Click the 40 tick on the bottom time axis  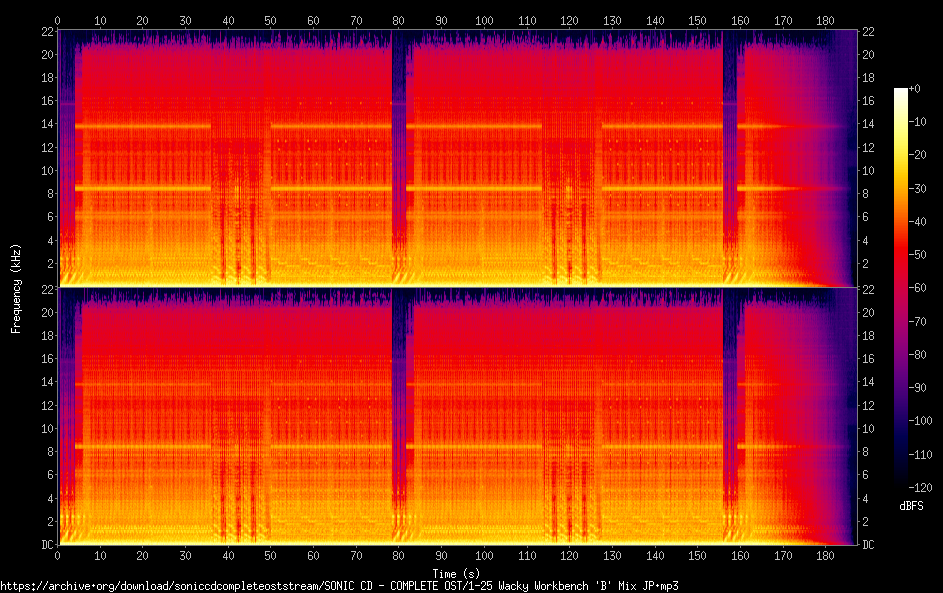228,555
